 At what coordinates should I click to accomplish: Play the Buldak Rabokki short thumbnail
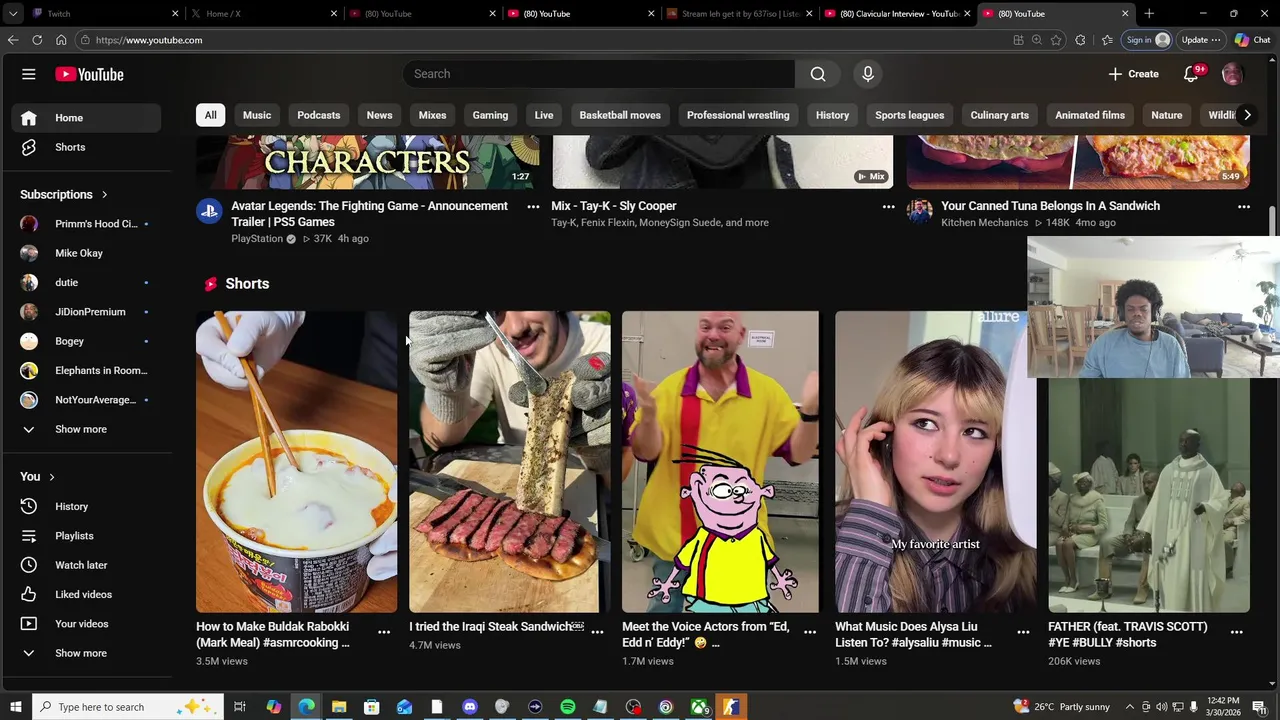tap(296, 461)
